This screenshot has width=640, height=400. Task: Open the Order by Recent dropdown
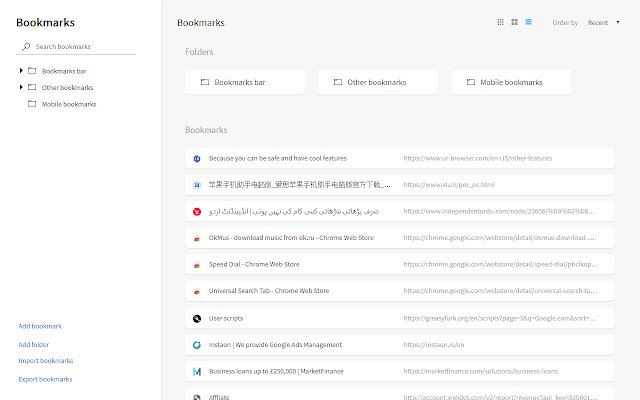[604, 22]
